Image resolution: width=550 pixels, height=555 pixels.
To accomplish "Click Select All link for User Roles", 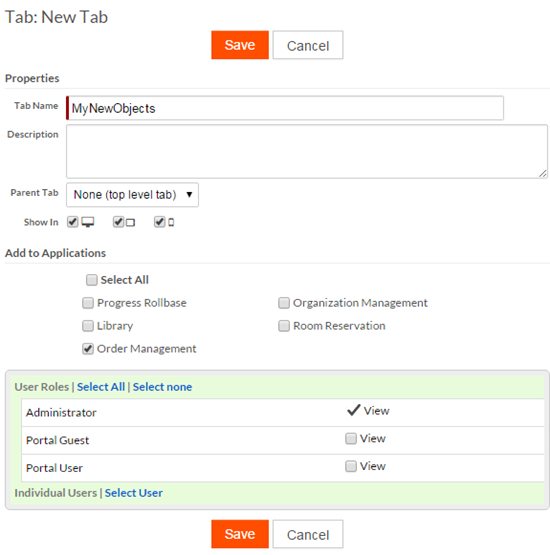I will pos(101,387).
